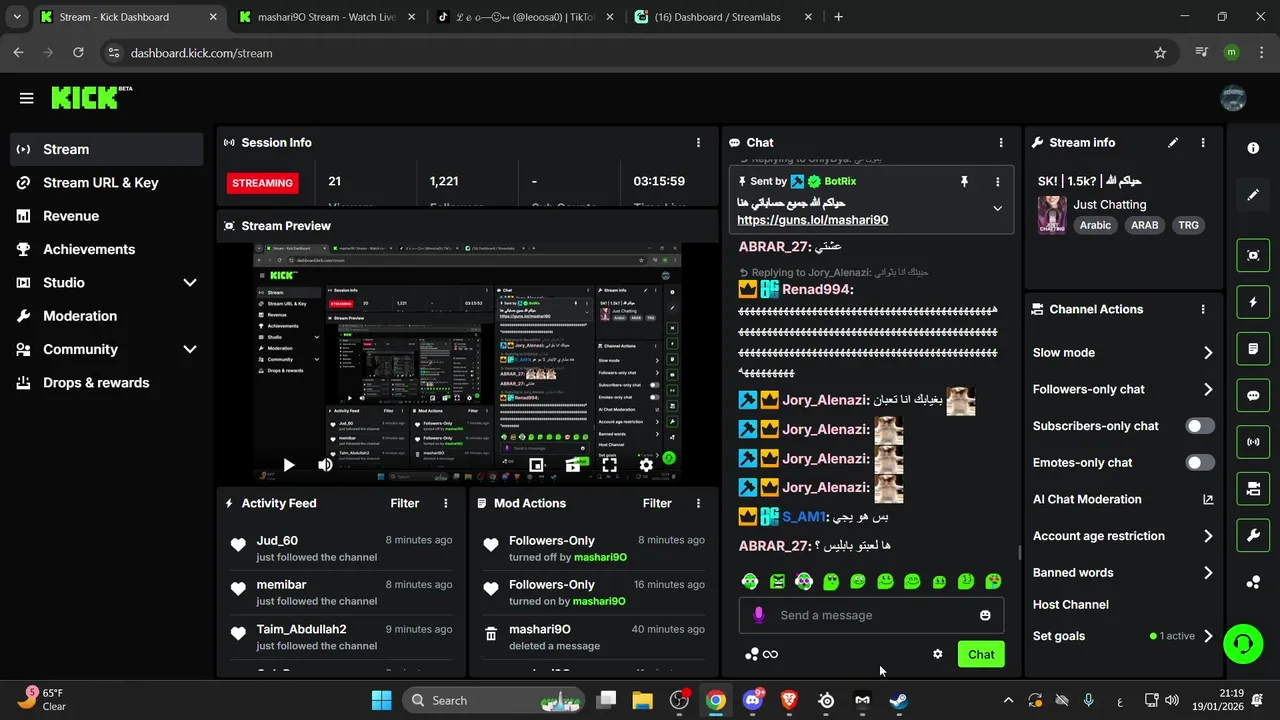
Task: Click the purple microphone in message box
Action: 759,615
